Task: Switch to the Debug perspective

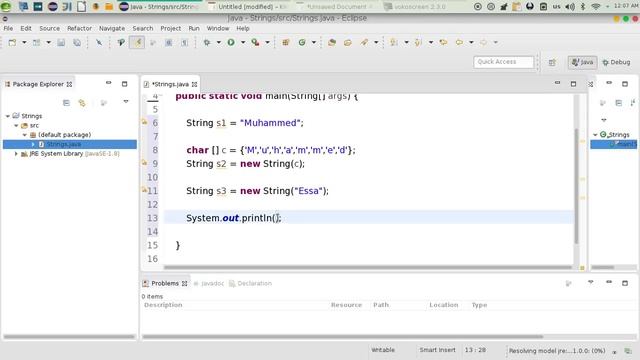Action: click(617, 62)
